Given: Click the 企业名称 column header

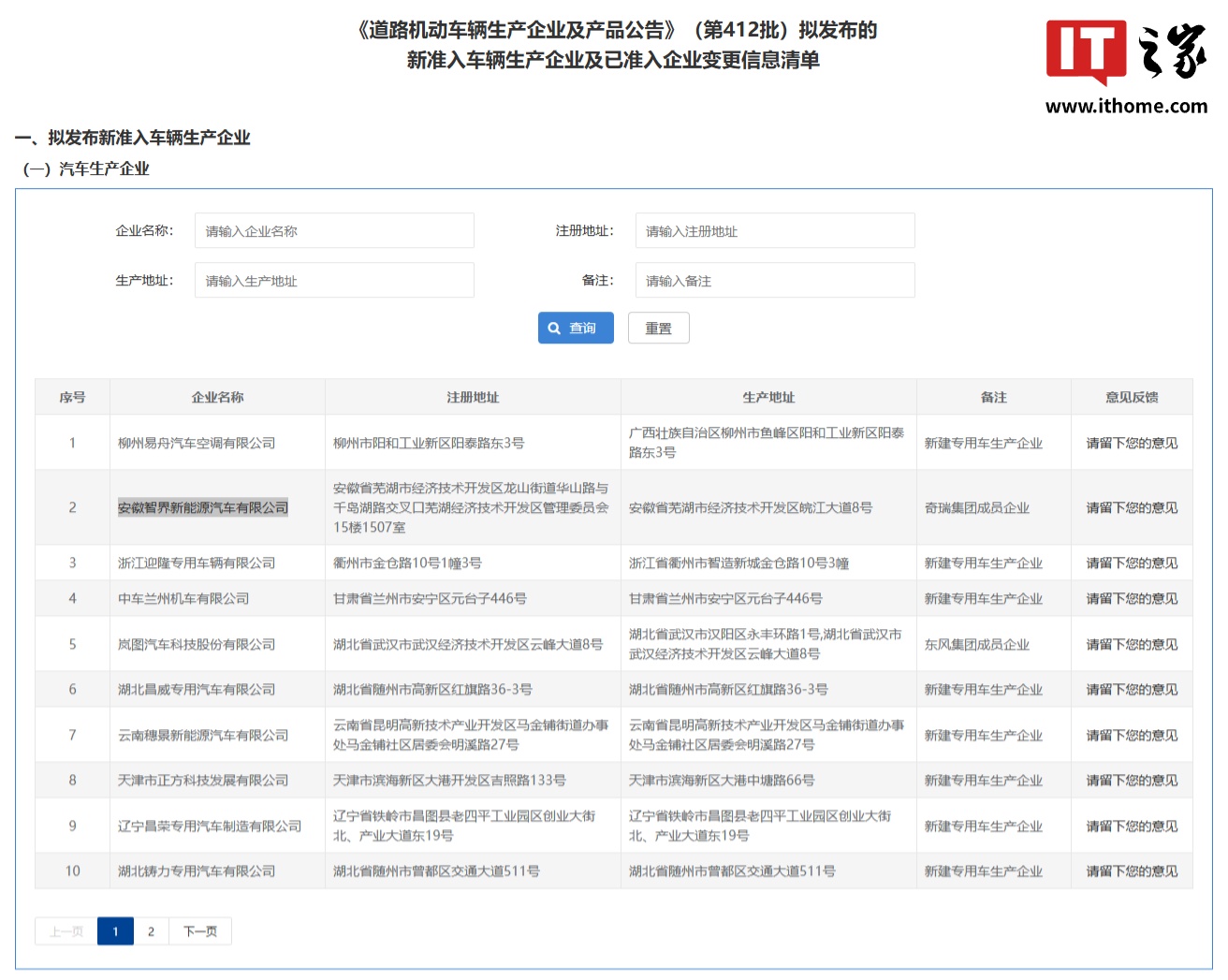Looking at the screenshot, I should click(x=217, y=398).
